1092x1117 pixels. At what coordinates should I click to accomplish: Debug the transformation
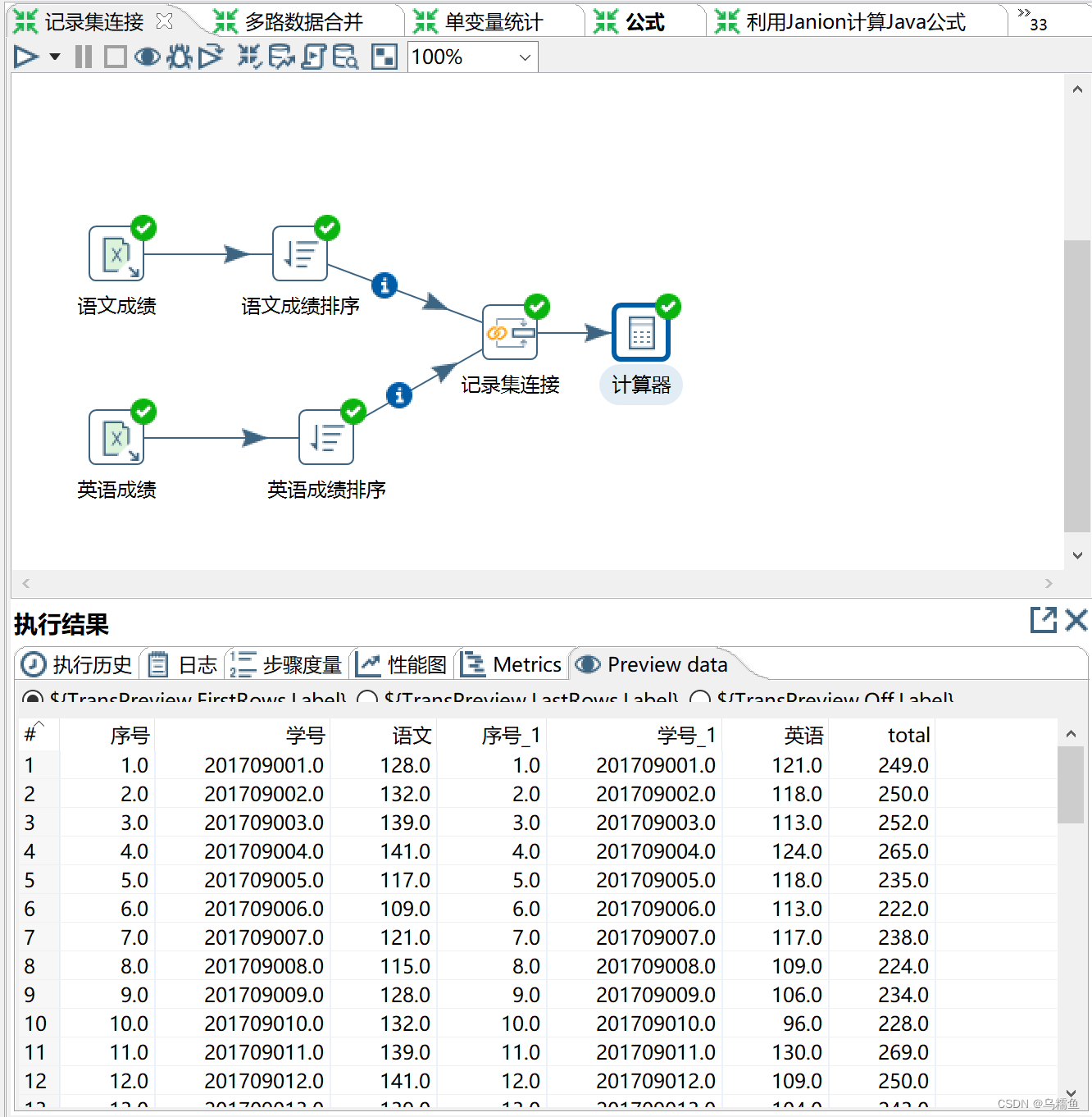[179, 57]
